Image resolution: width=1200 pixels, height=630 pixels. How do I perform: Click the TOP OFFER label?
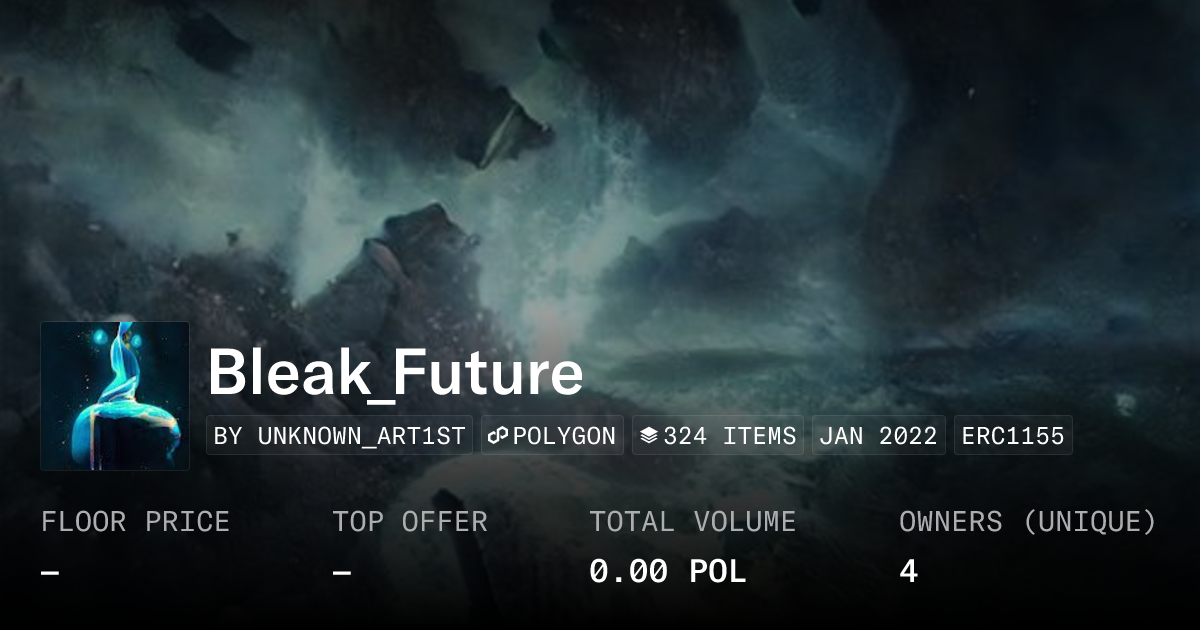click(x=410, y=522)
